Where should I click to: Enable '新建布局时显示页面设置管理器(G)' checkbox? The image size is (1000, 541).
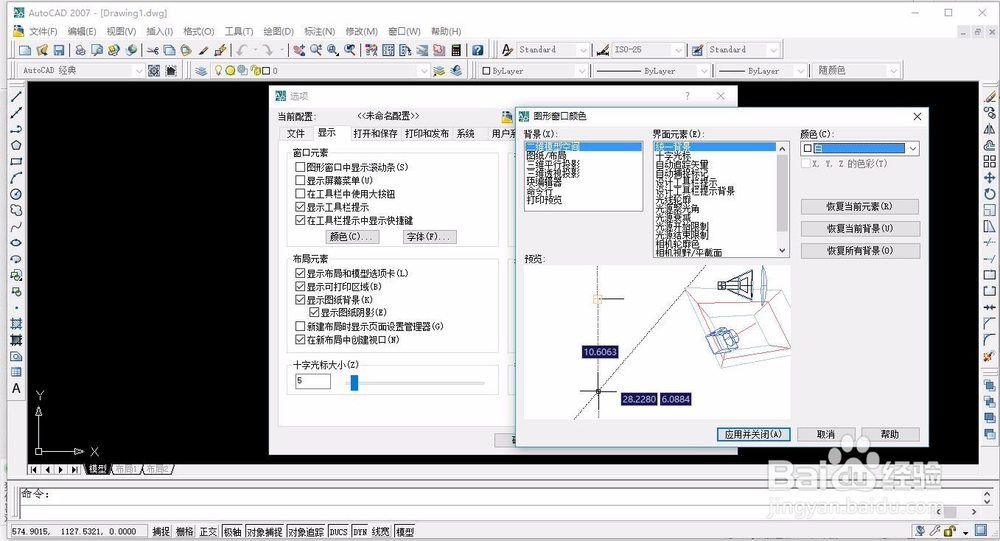tap(300, 326)
